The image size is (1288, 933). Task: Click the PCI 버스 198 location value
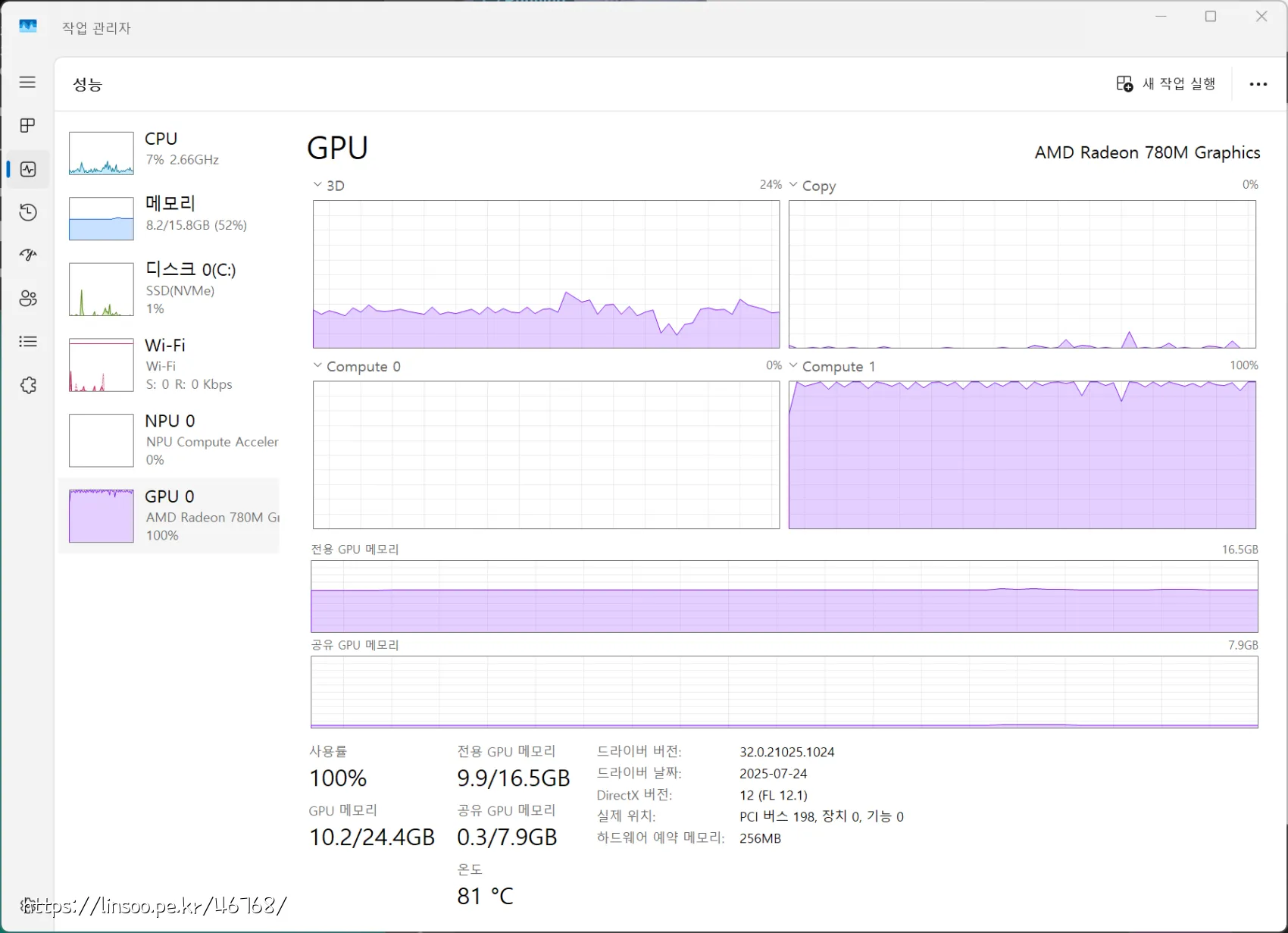(821, 816)
